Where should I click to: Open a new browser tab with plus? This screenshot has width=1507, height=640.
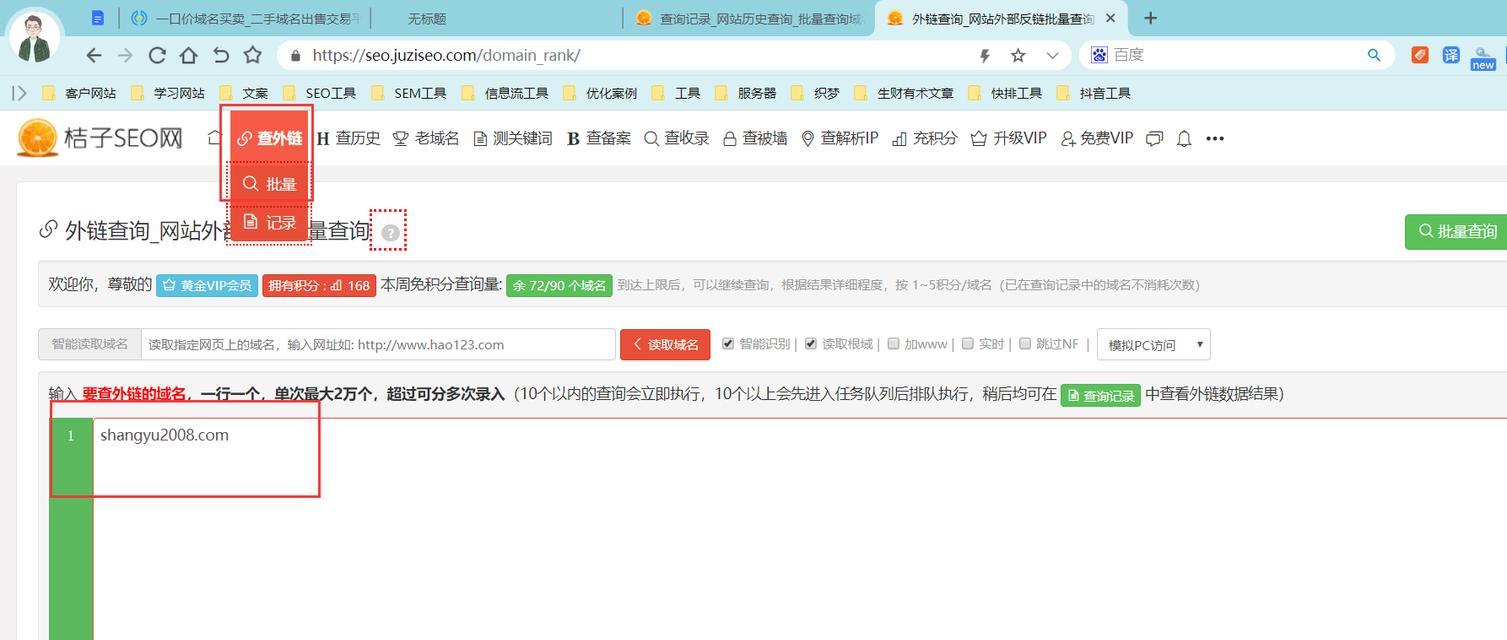[x=1150, y=18]
